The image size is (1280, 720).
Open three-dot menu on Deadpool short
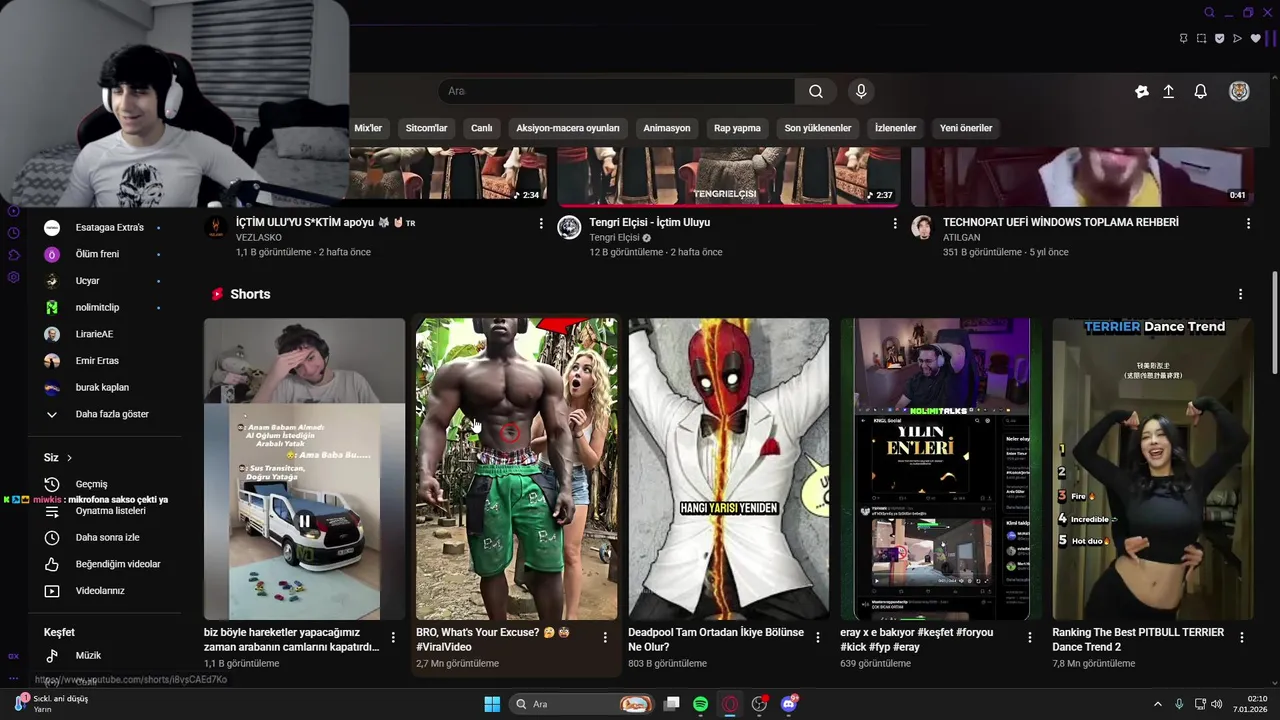pyautogui.click(x=817, y=637)
